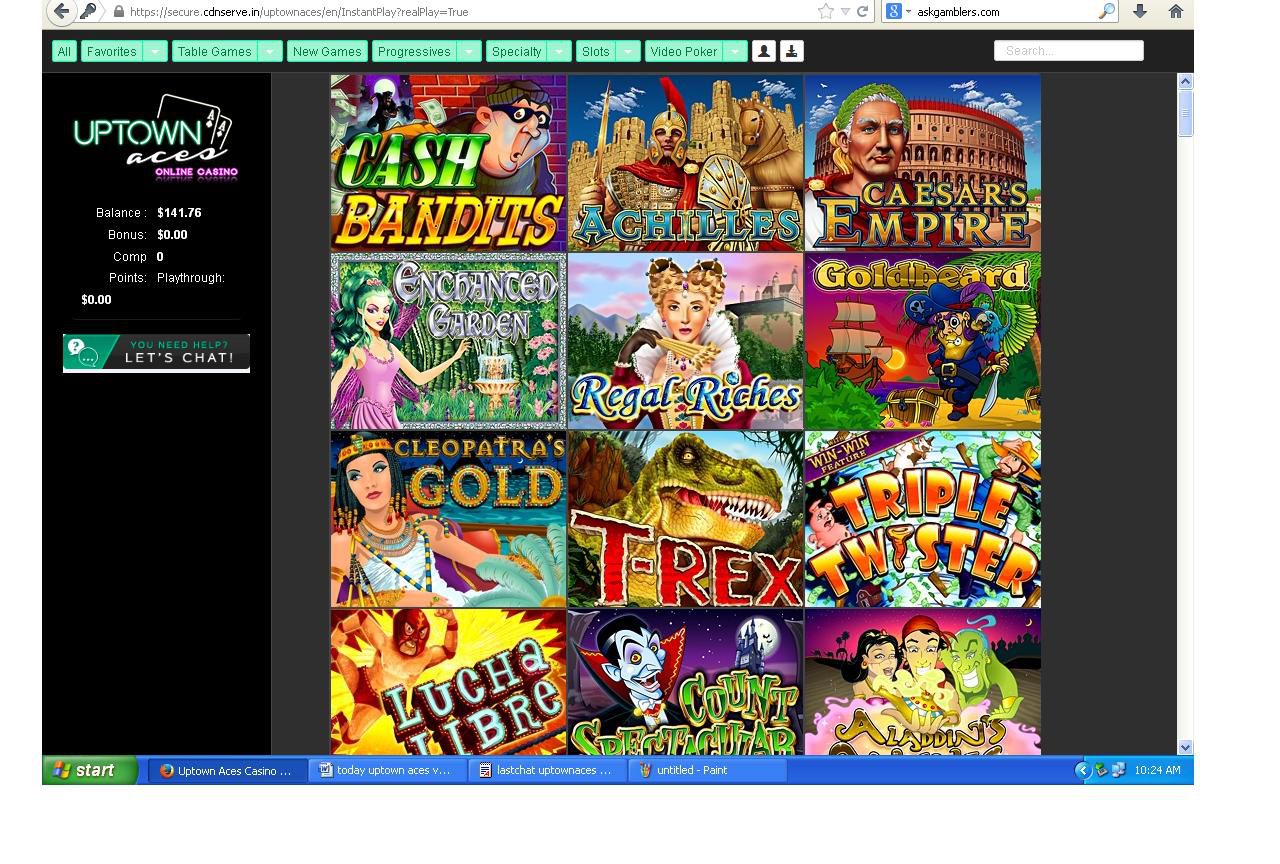Expand the Table Games dropdown arrow
The height and width of the screenshot is (864, 1280).
[270, 51]
